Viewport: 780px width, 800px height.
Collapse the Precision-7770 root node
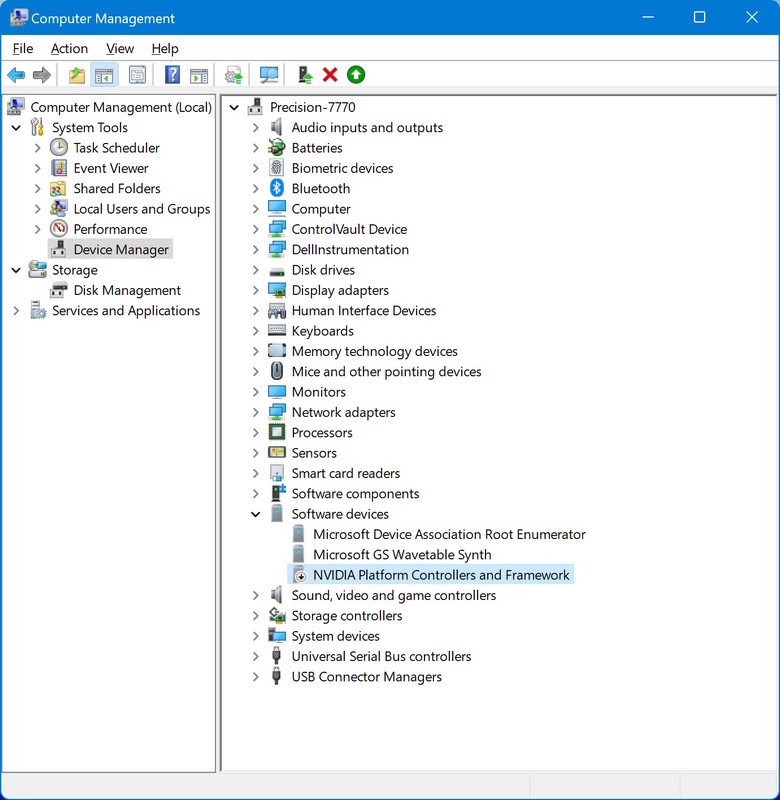tap(234, 107)
